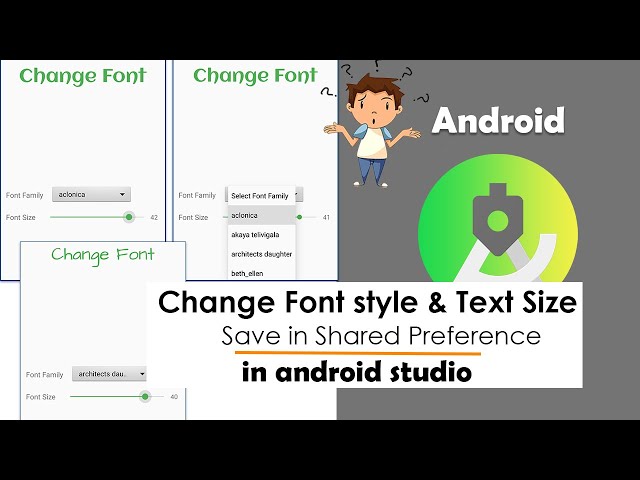Click the handwritten-style Change Font title

(103, 255)
